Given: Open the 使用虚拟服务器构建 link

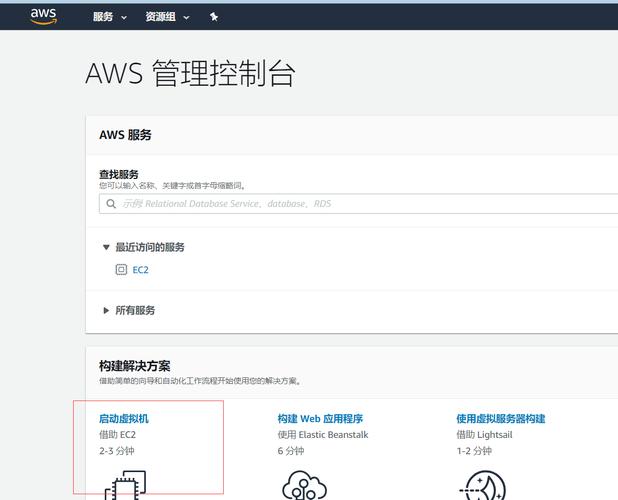Looking at the screenshot, I should point(501,418).
